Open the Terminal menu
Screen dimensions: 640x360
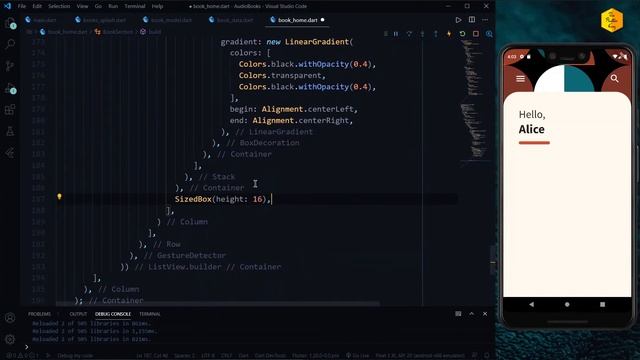135,6
